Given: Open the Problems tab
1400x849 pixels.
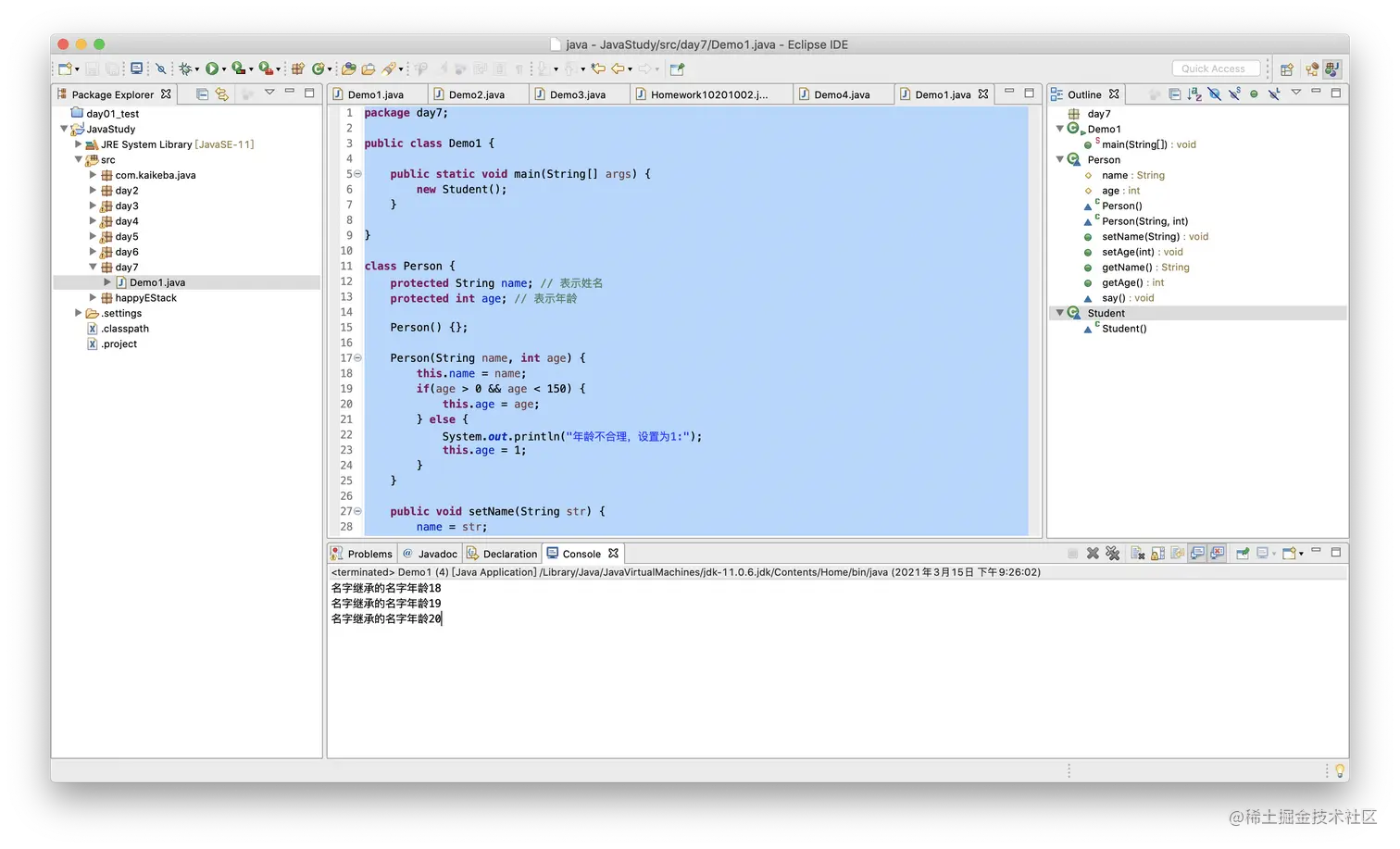Looking at the screenshot, I should 362,554.
